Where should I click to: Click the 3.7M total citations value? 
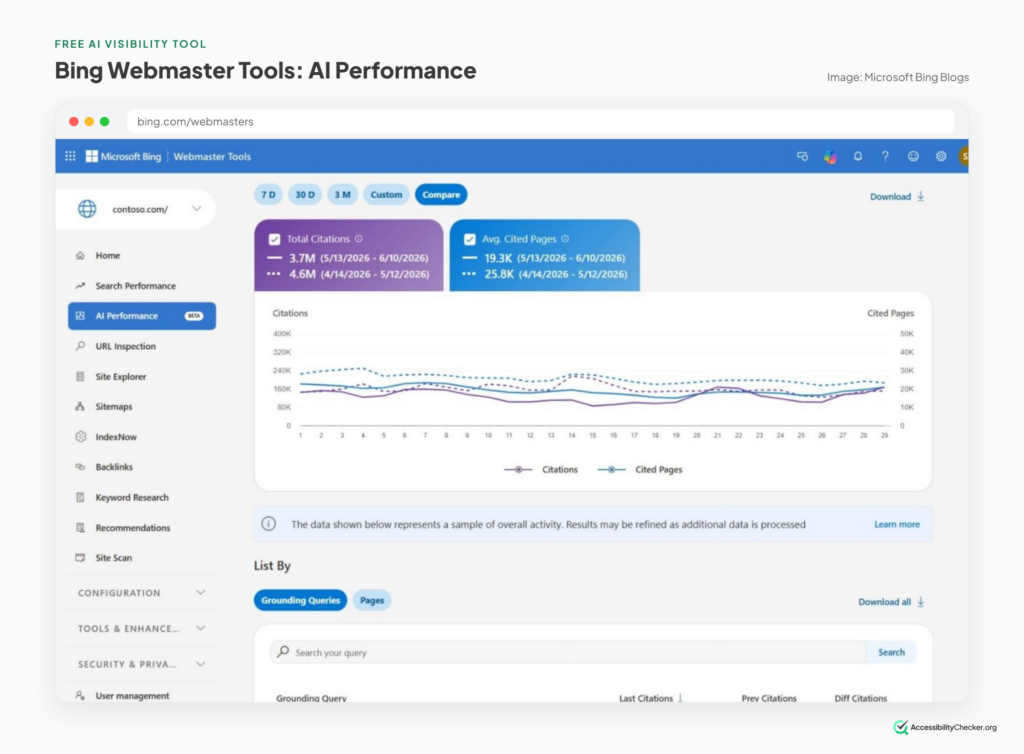click(x=302, y=258)
